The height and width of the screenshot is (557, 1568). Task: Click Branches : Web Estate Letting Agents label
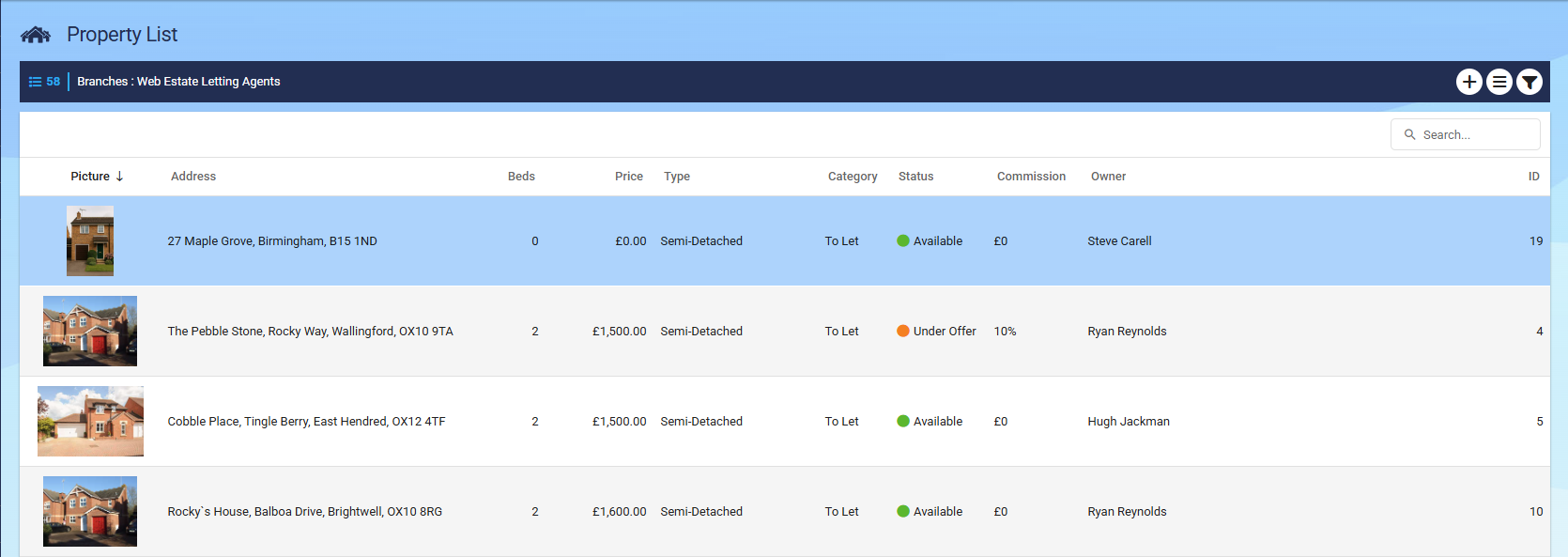click(178, 82)
